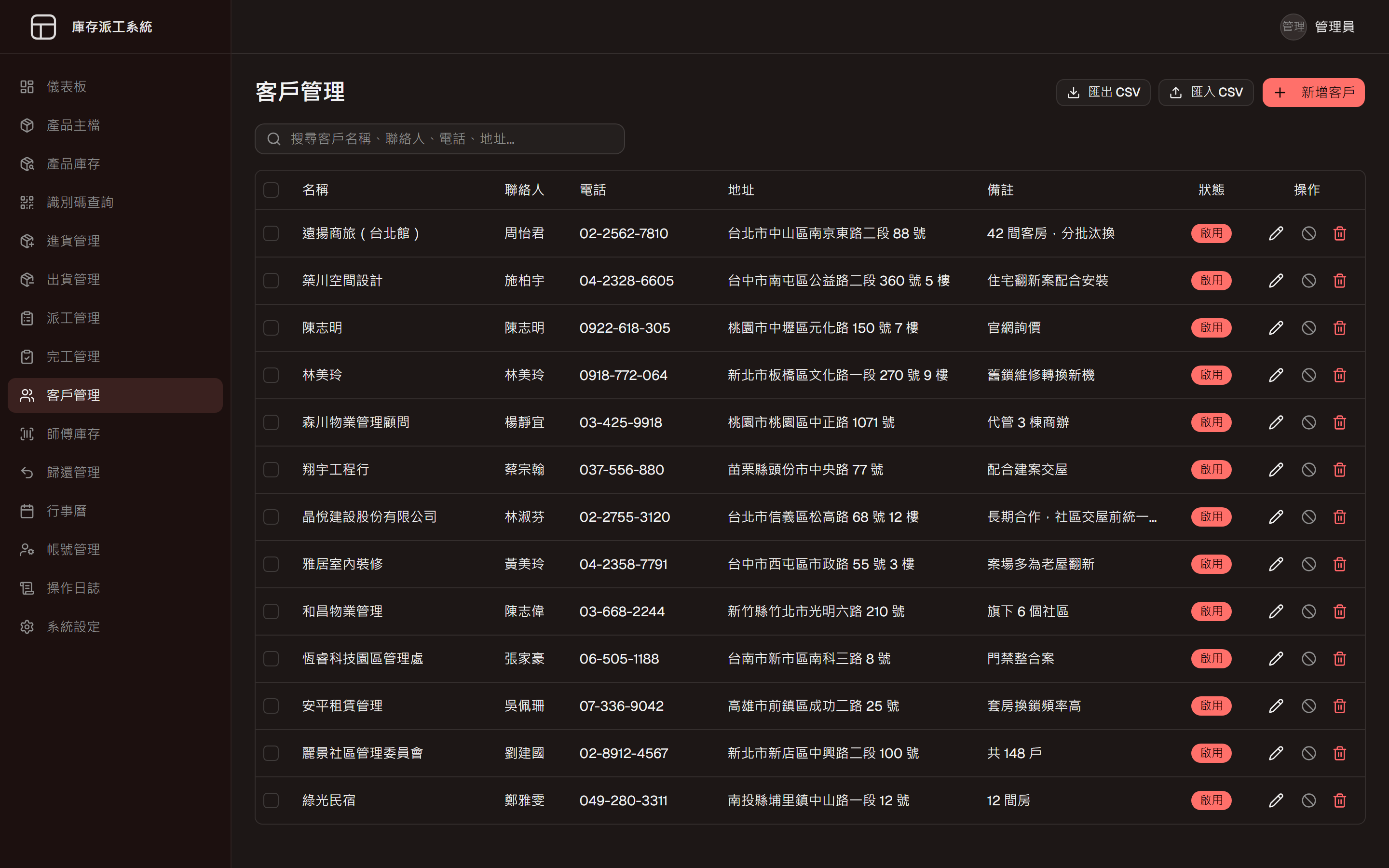Click the 名稱 column header
This screenshot has width=1389, height=868.
[315, 190]
